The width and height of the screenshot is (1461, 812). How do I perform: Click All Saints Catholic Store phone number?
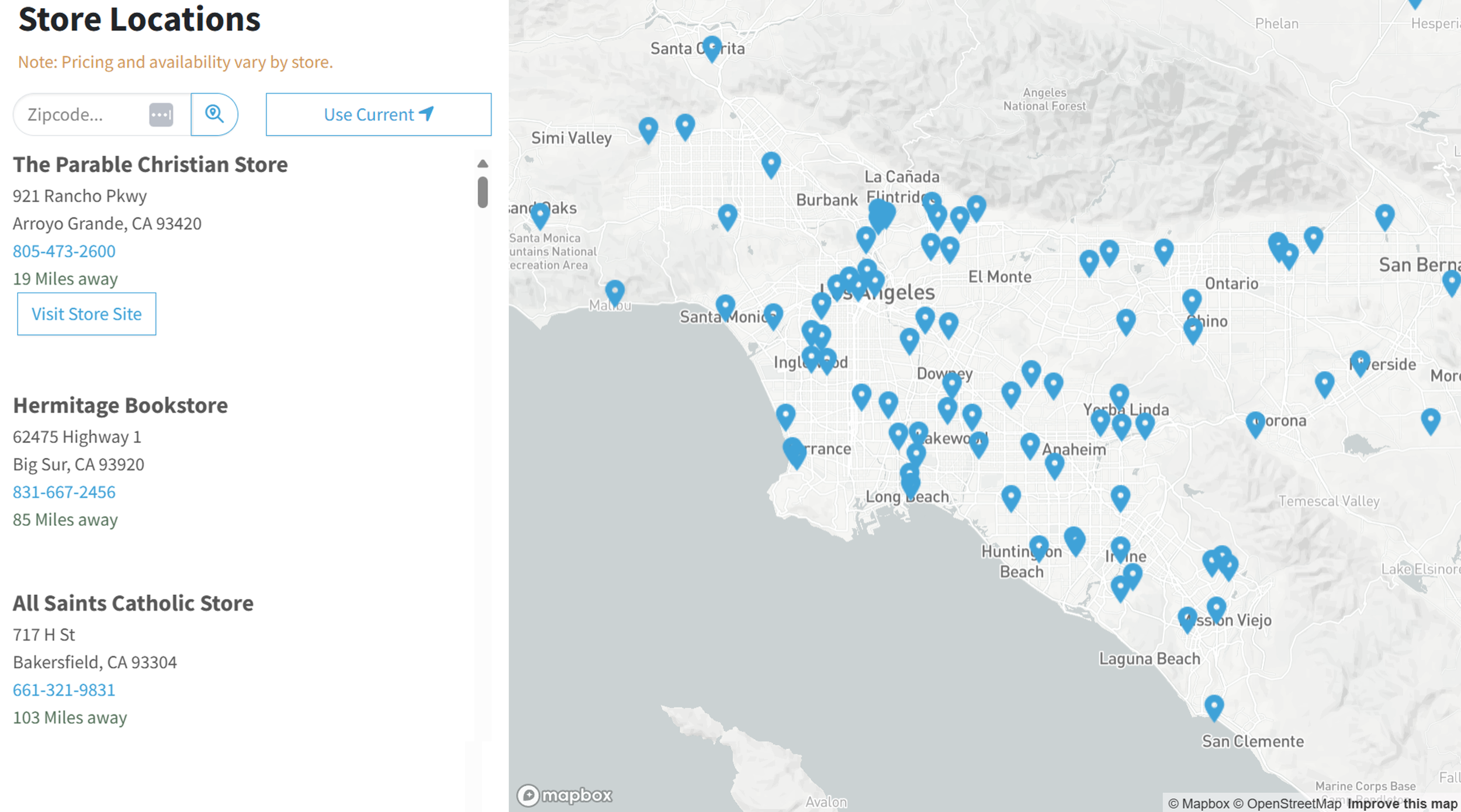pos(64,690)
